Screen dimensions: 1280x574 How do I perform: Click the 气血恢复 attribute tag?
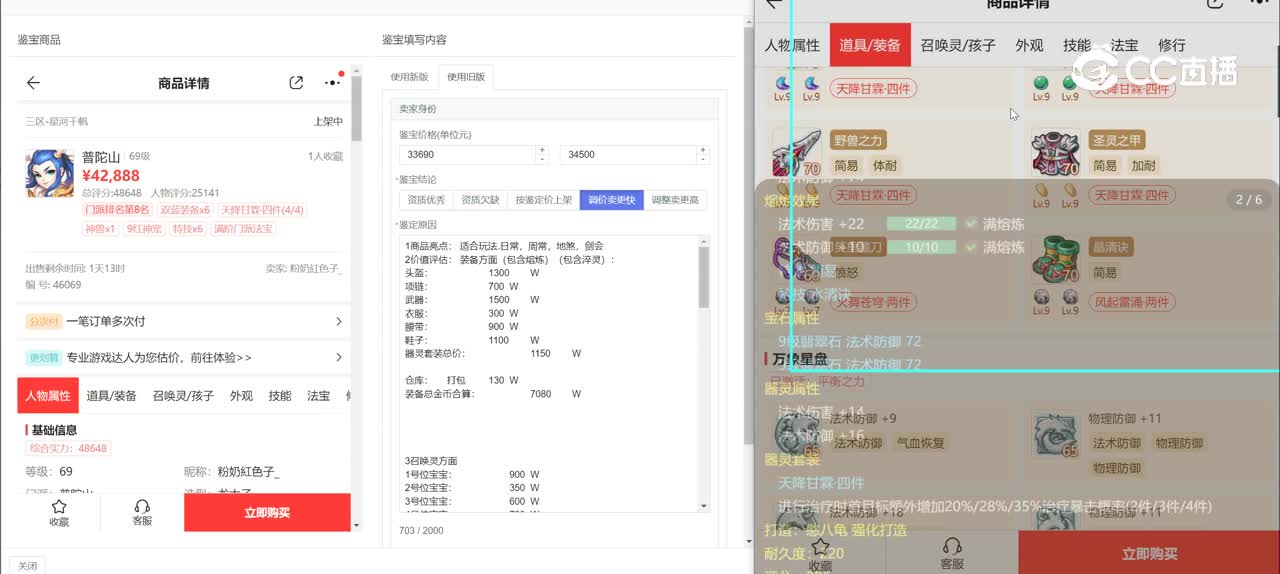click(919, 443)
